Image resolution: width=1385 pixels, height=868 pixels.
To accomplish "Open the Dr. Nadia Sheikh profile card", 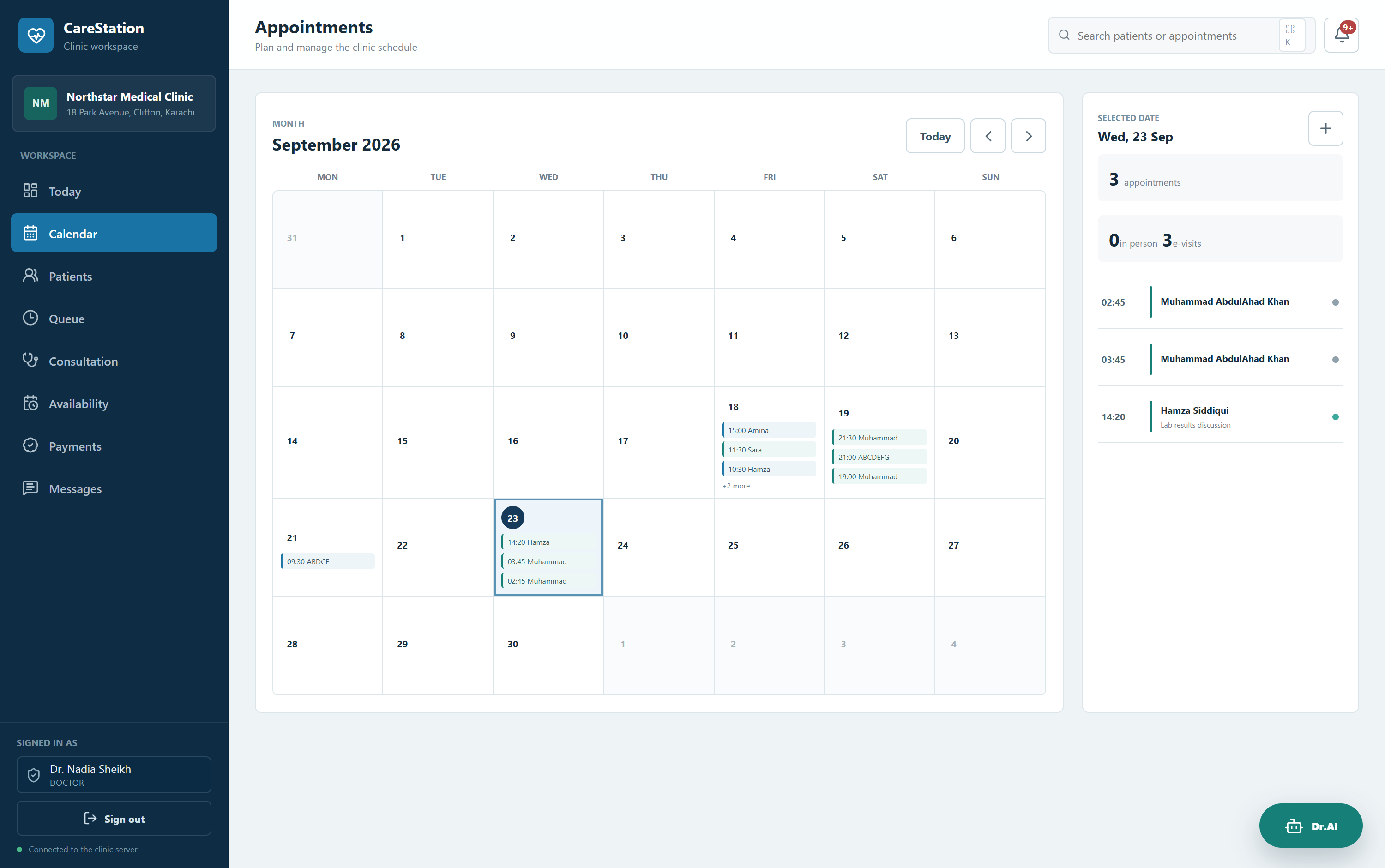I will [114, 774].
